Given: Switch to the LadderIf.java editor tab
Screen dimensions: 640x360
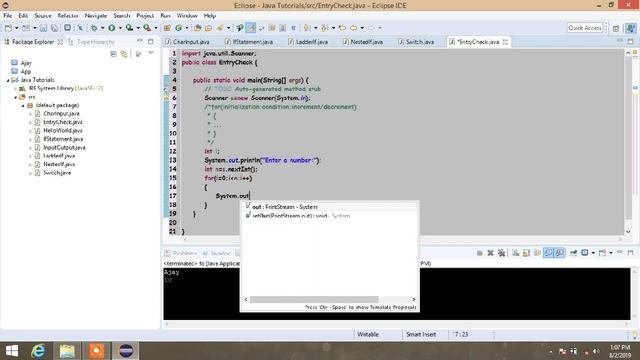Looking at the screenshot, I should point(308,42).
